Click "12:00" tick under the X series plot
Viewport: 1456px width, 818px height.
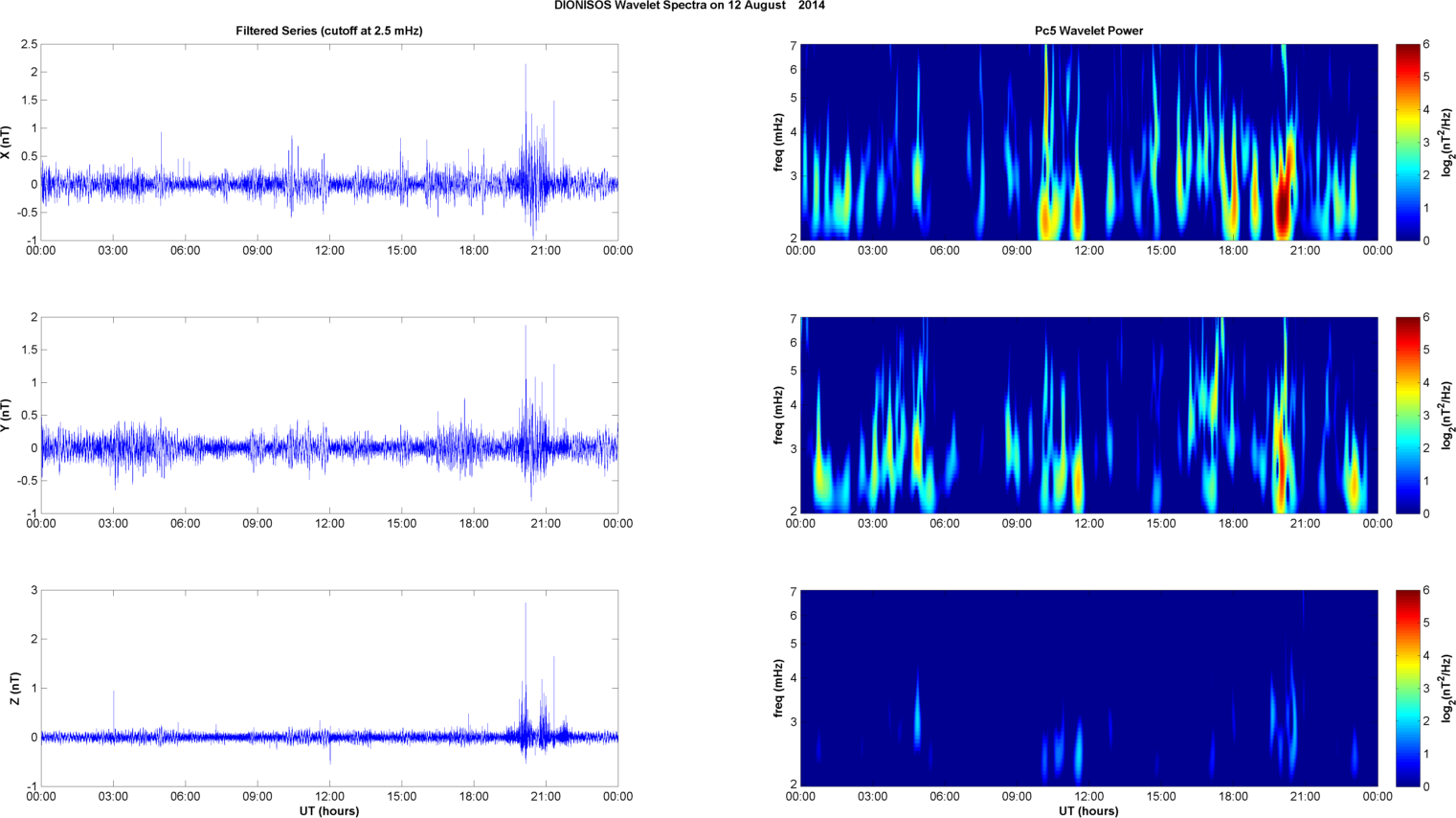(x=329, y=250)
